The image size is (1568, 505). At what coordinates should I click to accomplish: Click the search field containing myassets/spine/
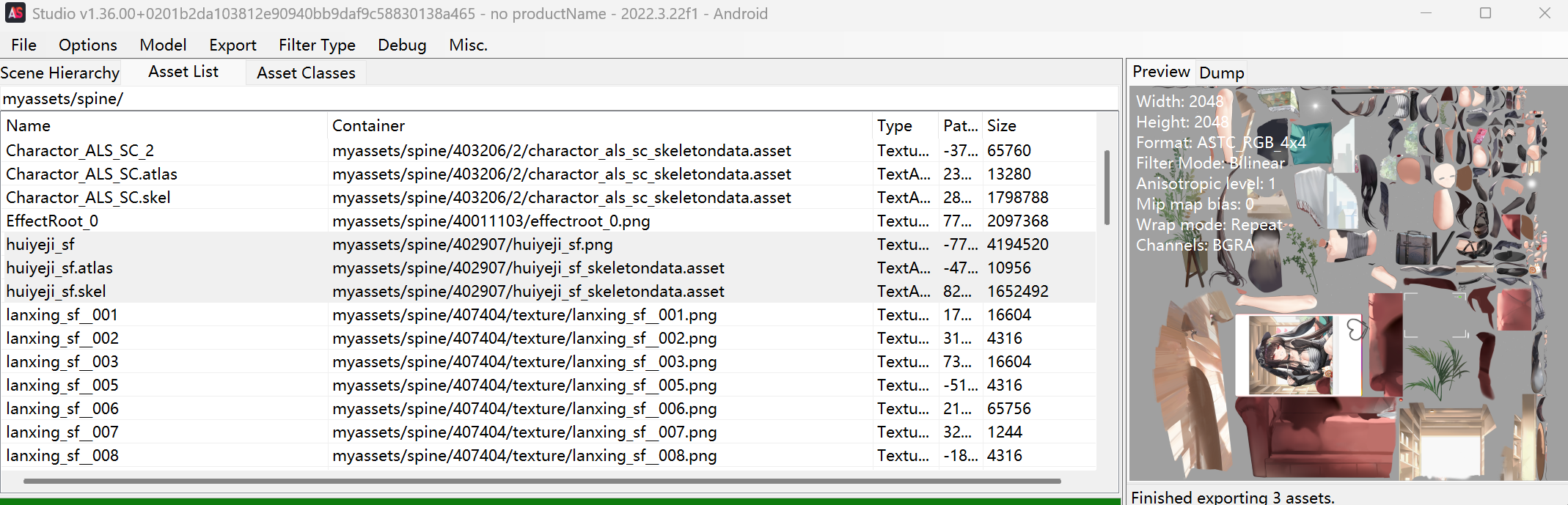pyautogui.click(x=557, y=99)
